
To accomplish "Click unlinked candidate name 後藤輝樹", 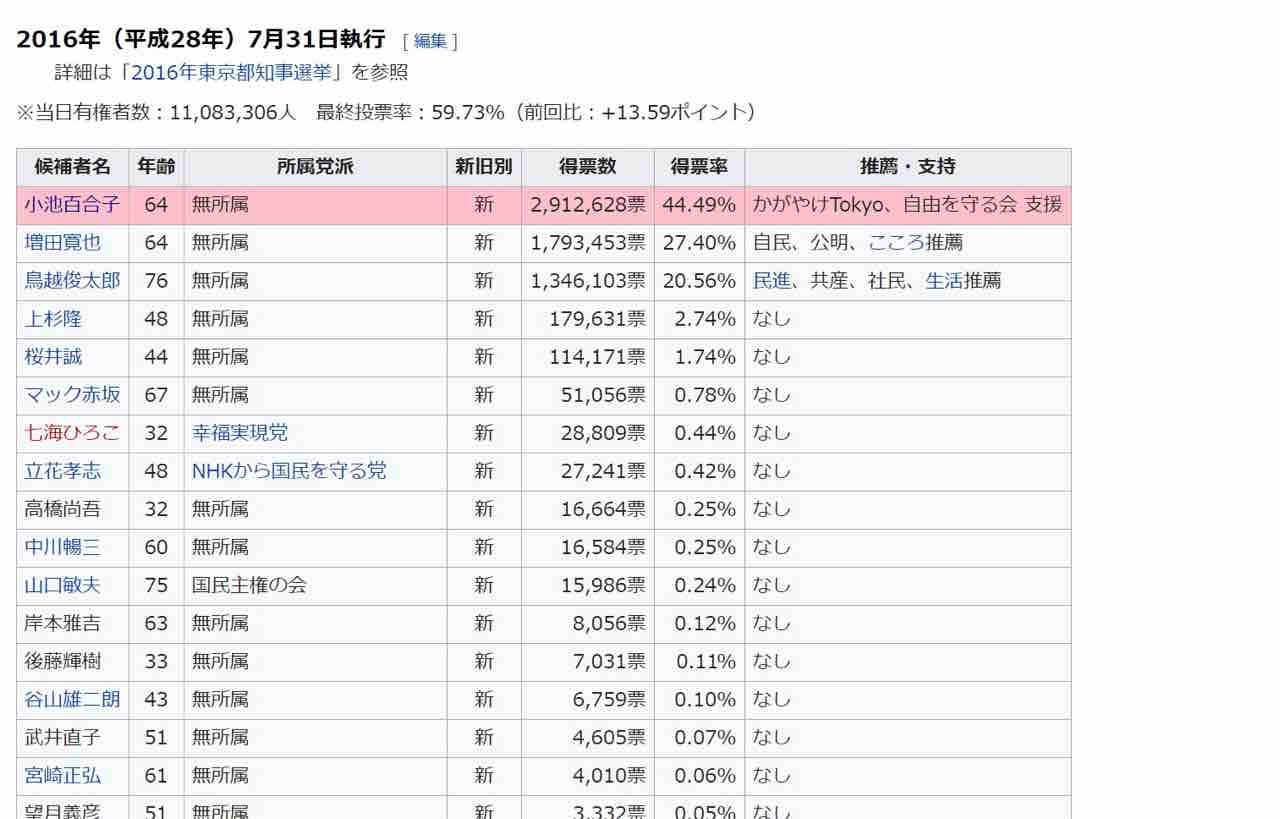I will [62, 661].
